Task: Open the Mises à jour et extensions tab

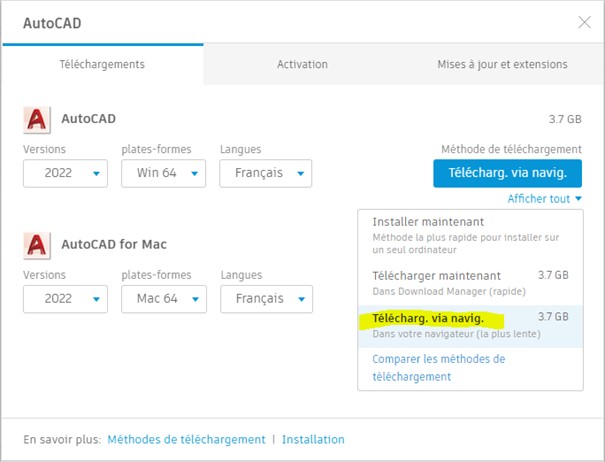Action: click(x=502, y=64)
